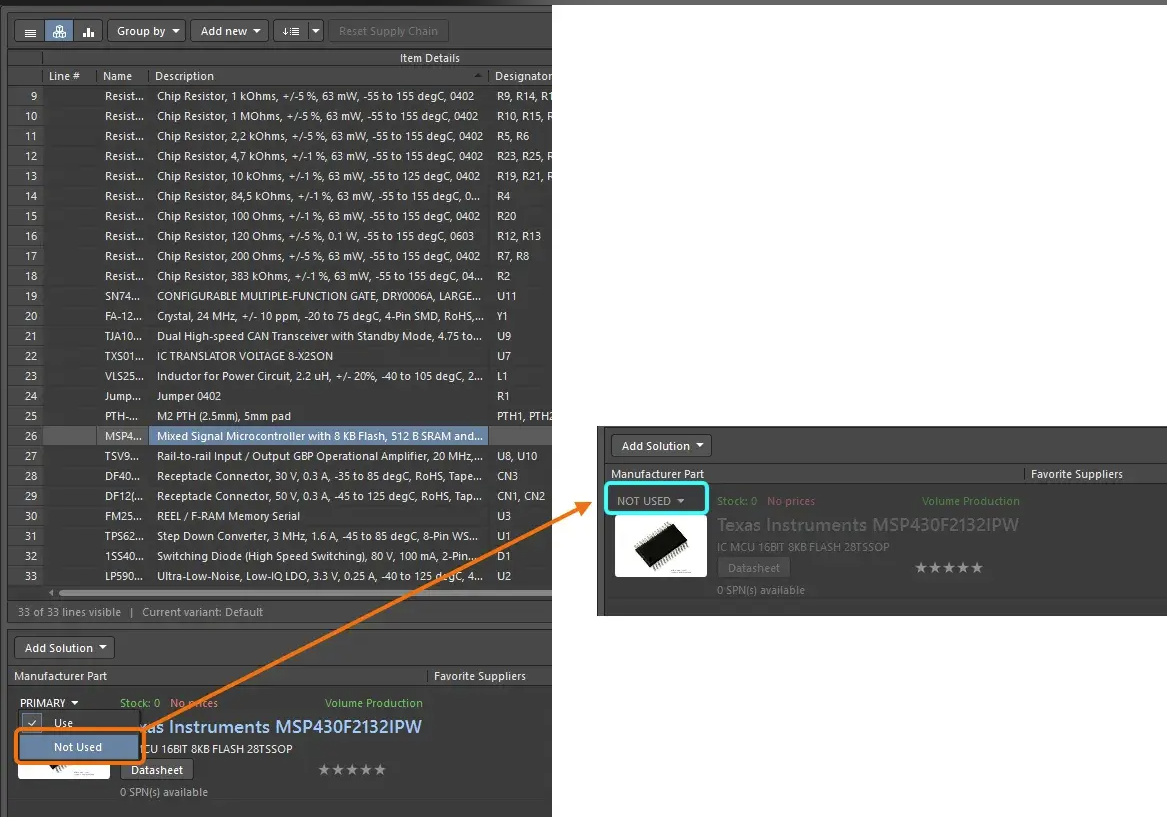Choose the Not Used menu option
The height and width of the screenshot is (817, 1167).
(x=78, y=747)
